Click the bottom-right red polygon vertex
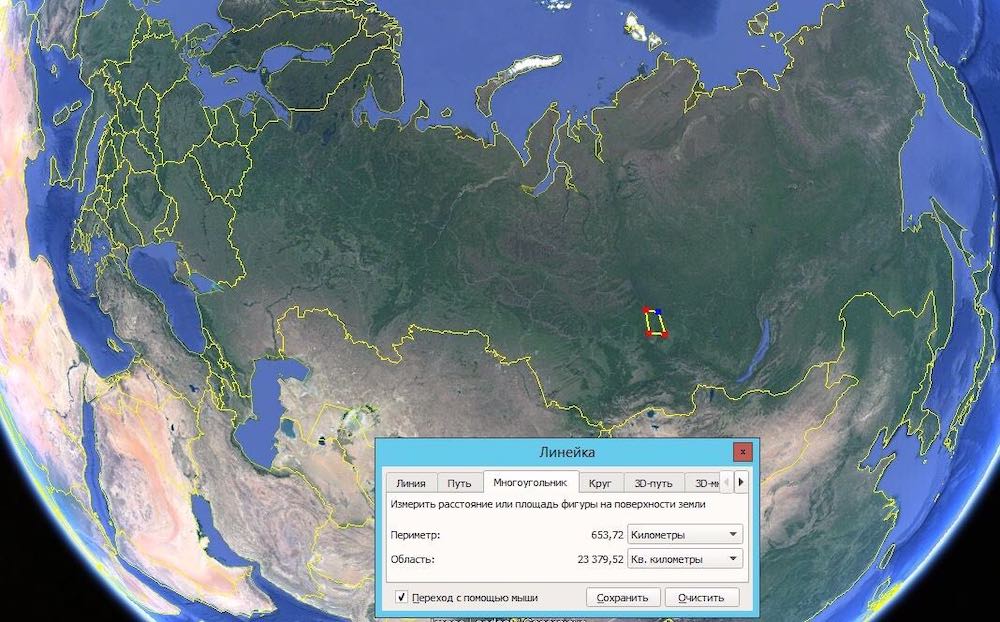Image resolution: width=1000 pixels, height=622 pixels. (665, 334)
